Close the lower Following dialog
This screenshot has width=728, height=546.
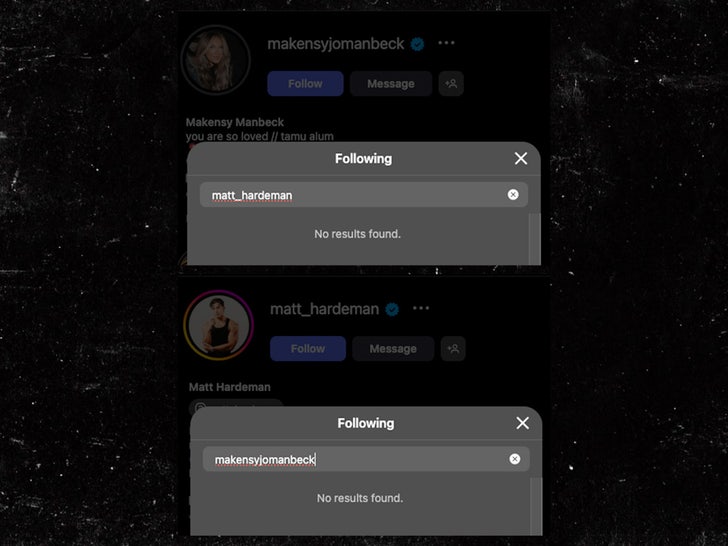(x=523, y=423)
